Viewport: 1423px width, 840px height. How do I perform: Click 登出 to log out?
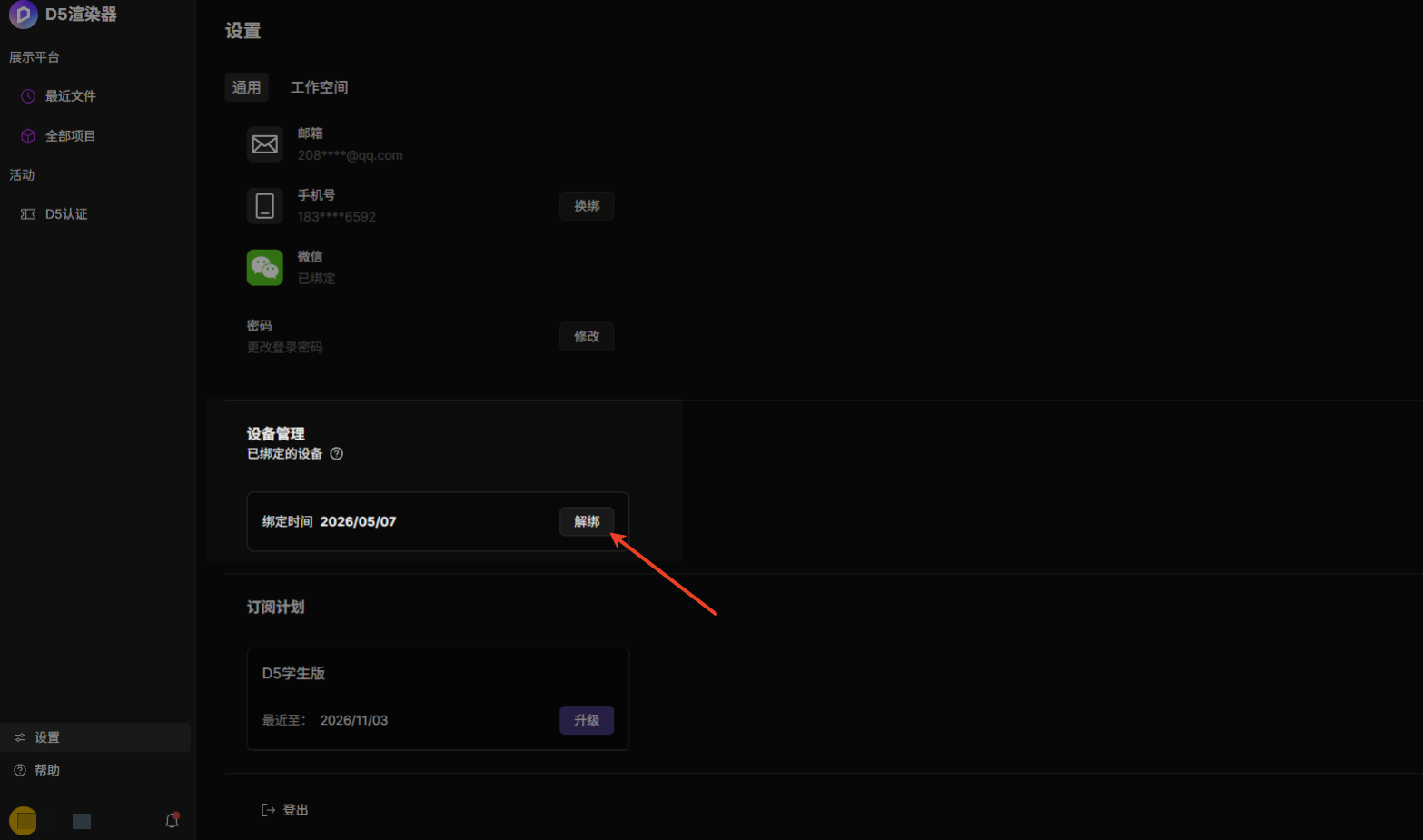pos(295,810)
